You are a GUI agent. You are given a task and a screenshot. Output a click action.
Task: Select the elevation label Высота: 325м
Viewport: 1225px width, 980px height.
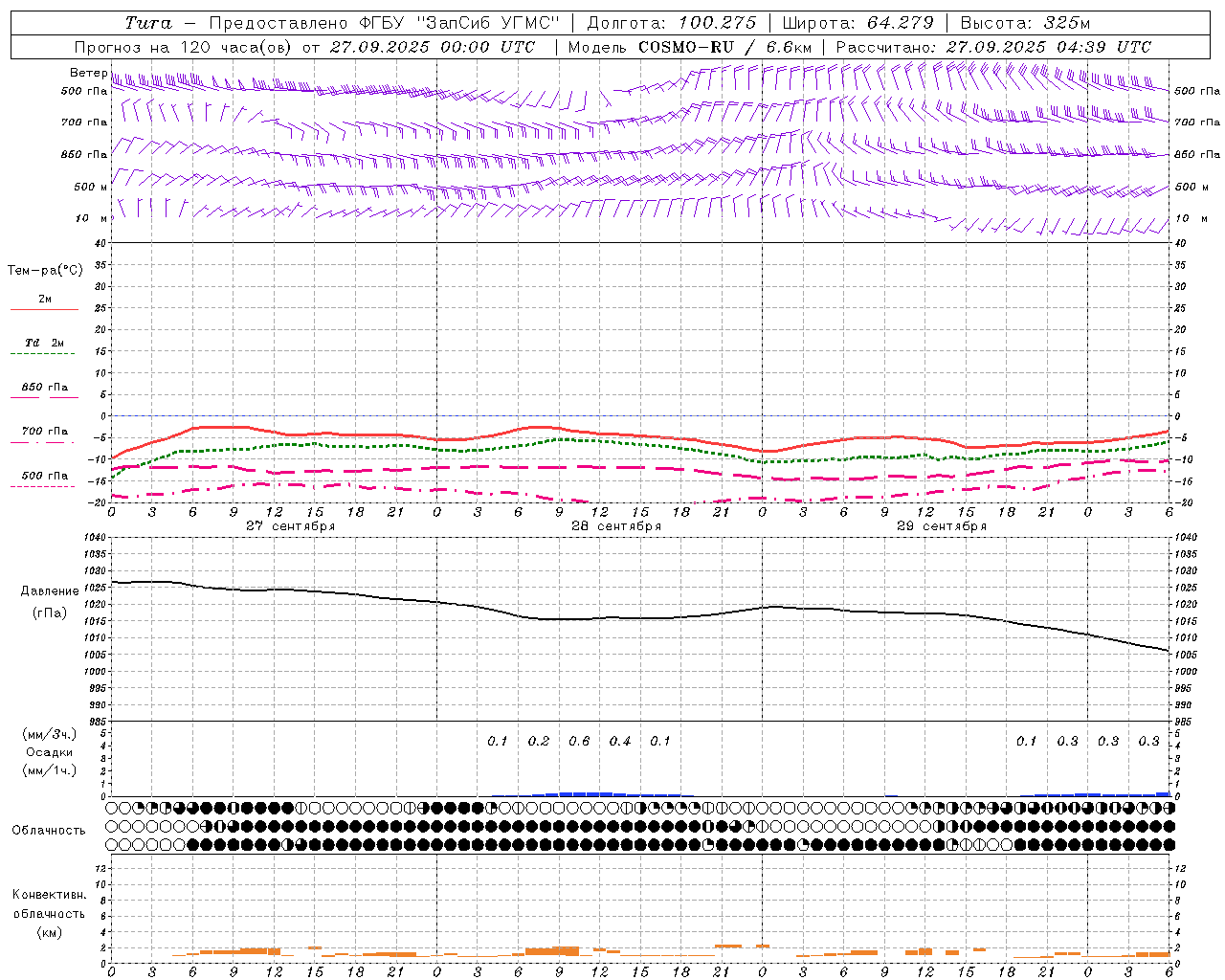point(1025,23)
